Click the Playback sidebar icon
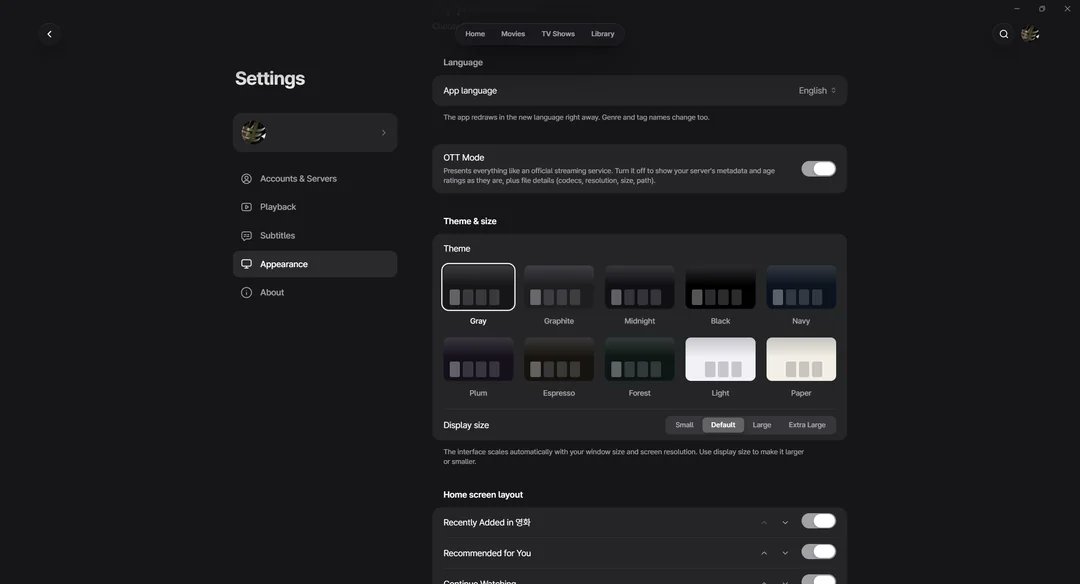 coord(246,207)
